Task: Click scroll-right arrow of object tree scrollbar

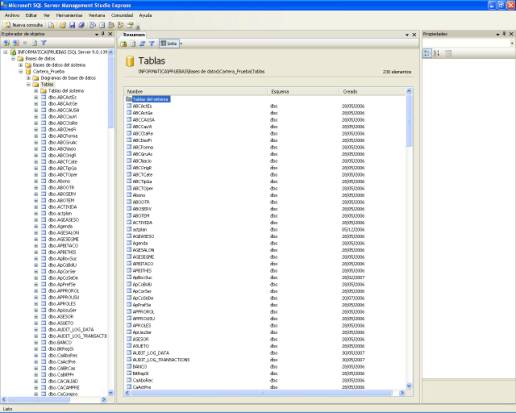Action: coord(104,399)
